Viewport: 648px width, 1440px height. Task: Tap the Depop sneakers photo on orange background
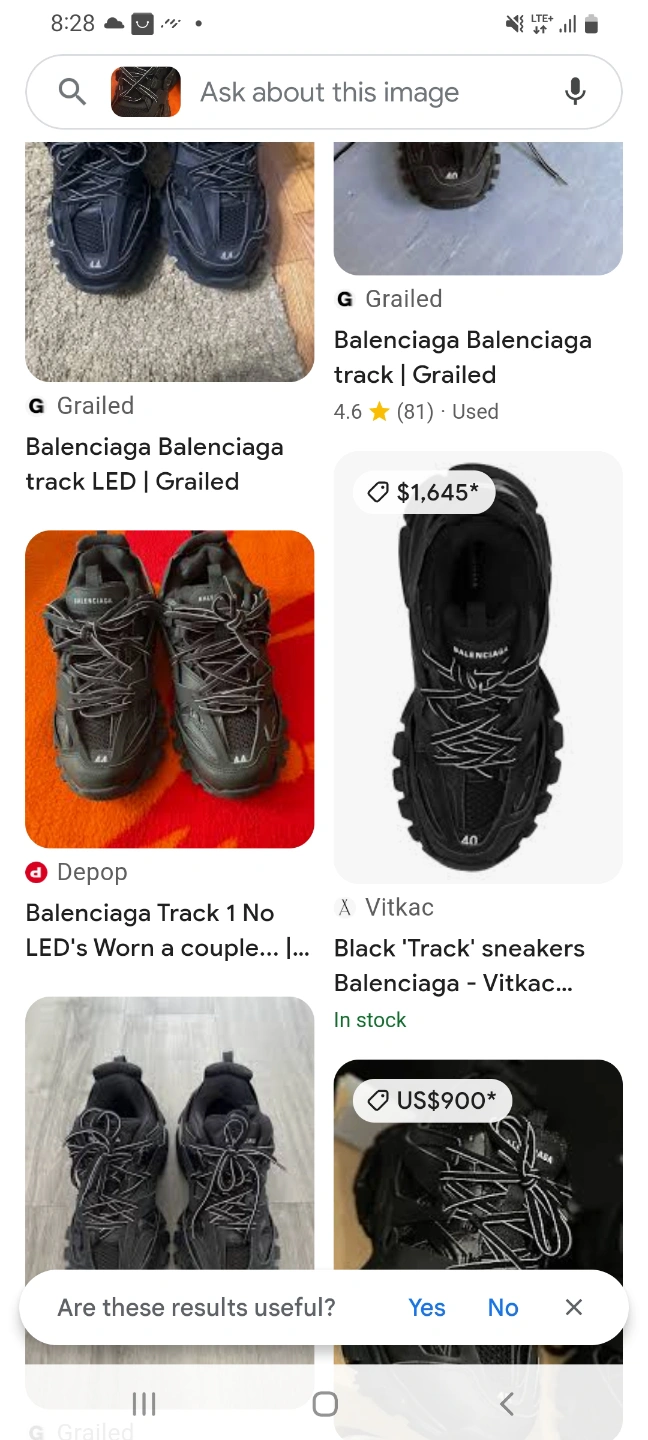pyautogui.click(x=170, y=688)
